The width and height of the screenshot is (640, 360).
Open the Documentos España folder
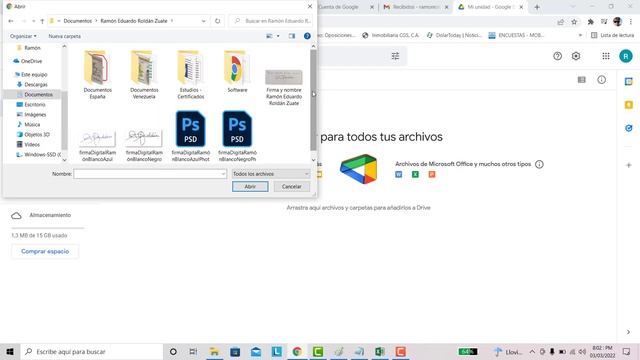[x=97, y=74]
